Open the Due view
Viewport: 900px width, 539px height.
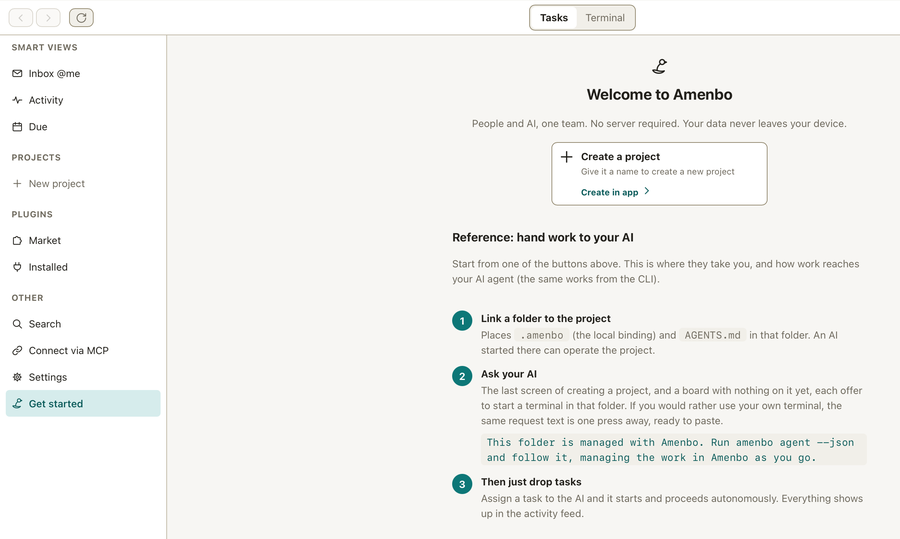tap(83, 127)
